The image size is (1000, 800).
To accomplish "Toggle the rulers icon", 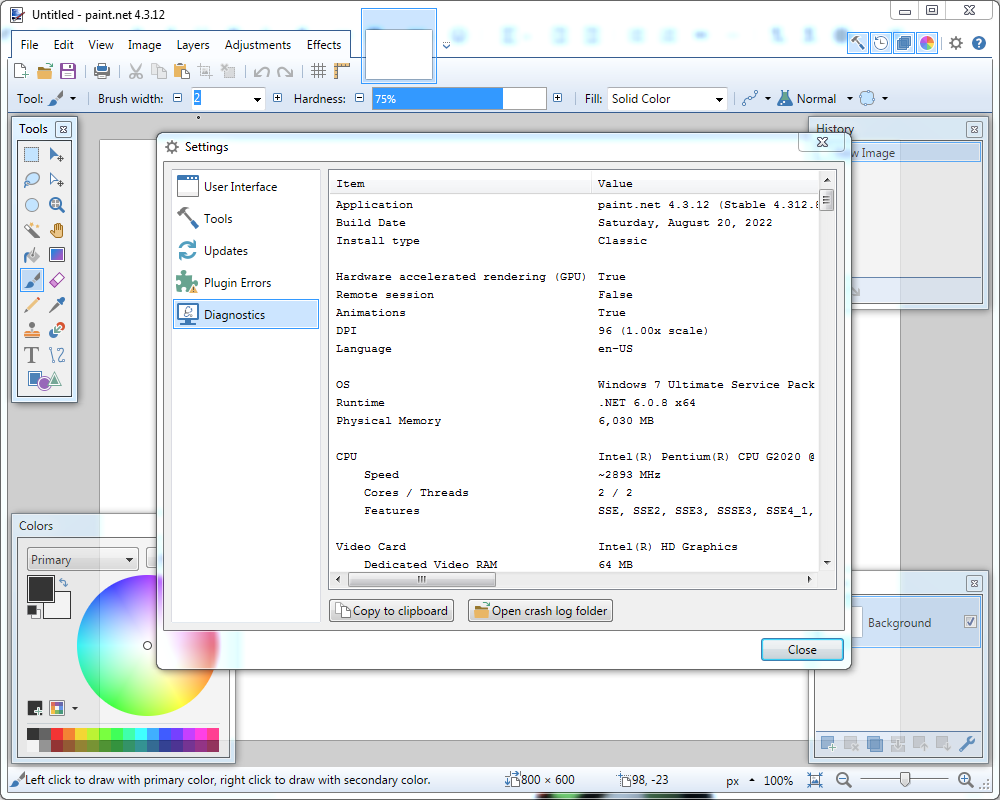I will 342,71.
